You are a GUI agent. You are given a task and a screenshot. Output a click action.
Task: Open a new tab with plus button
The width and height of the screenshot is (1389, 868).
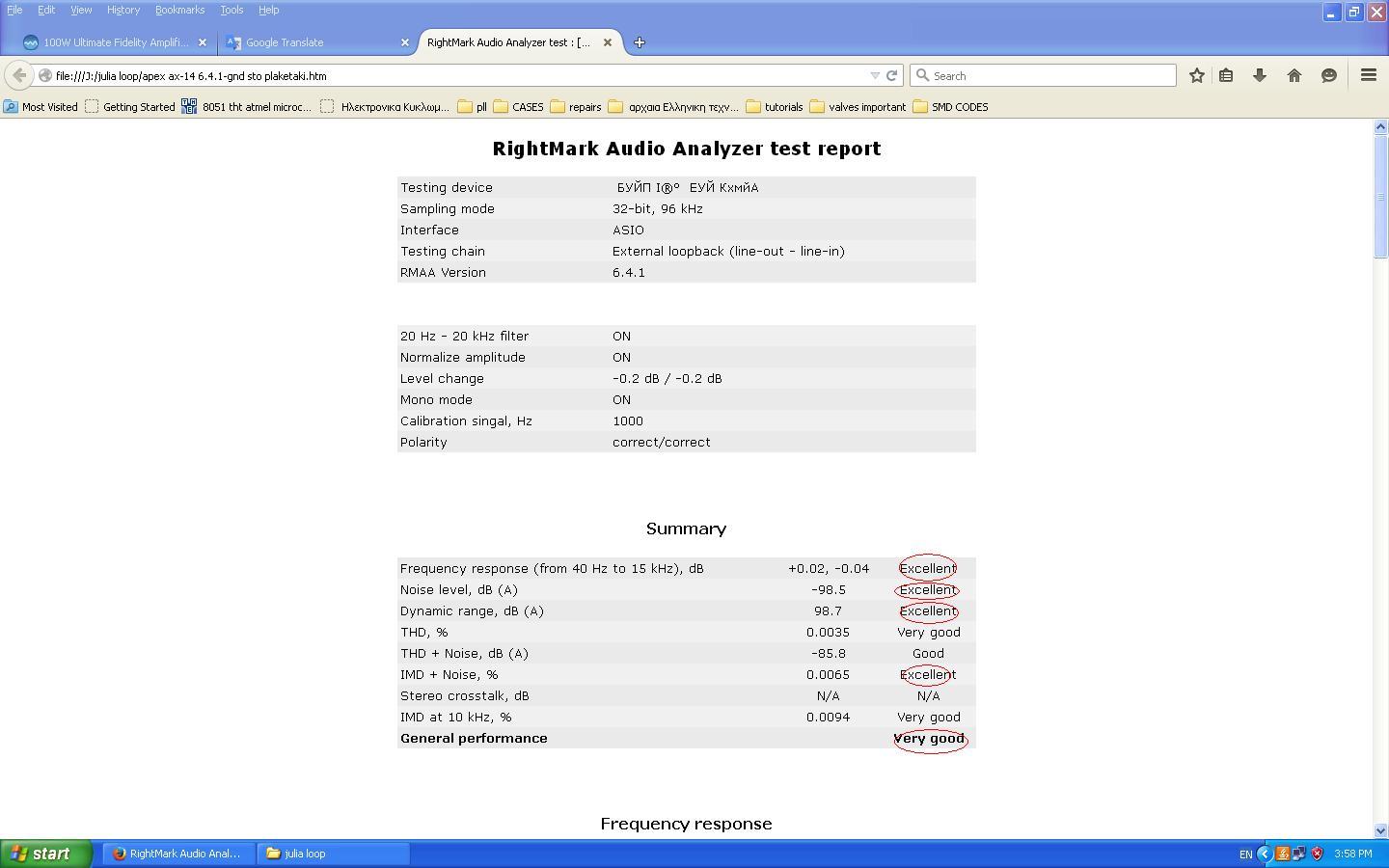pos(639,42)
